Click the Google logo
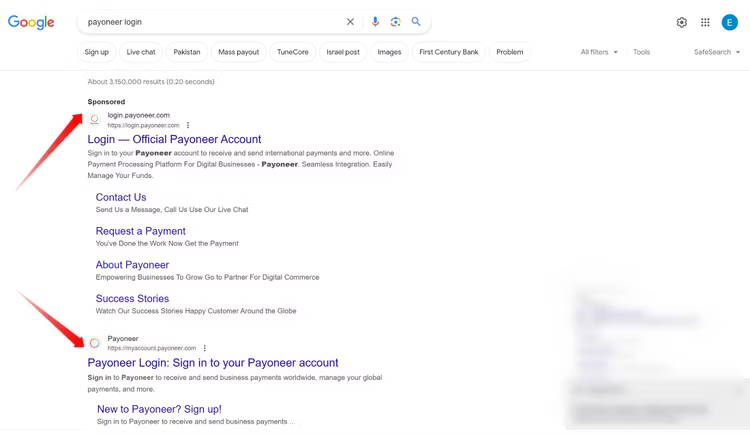The width and height of the screenshot is (750, 435). (x=31, y=22)
